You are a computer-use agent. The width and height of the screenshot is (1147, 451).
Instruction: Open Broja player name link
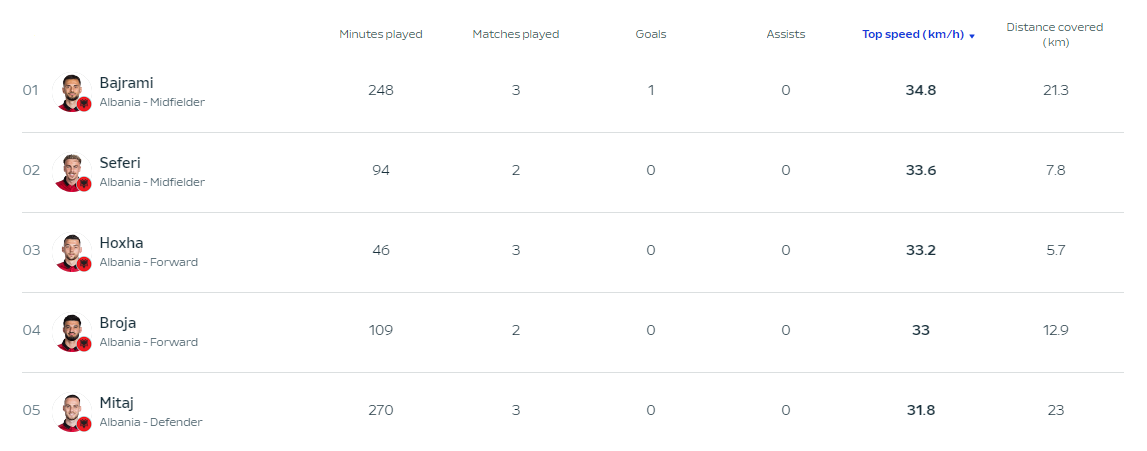coord(118,322)
